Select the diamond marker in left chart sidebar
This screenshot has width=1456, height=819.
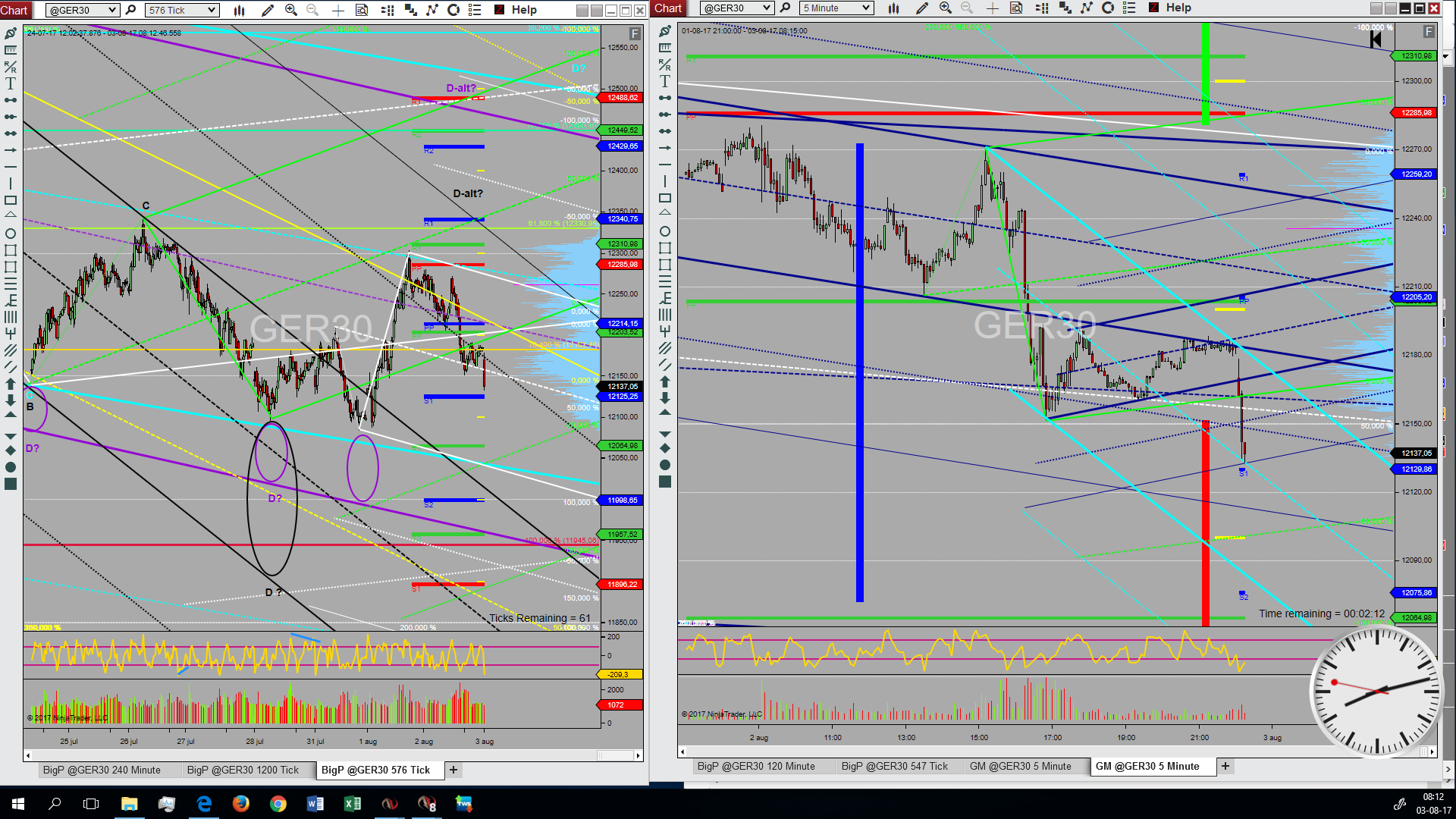(x=11, y=450)
